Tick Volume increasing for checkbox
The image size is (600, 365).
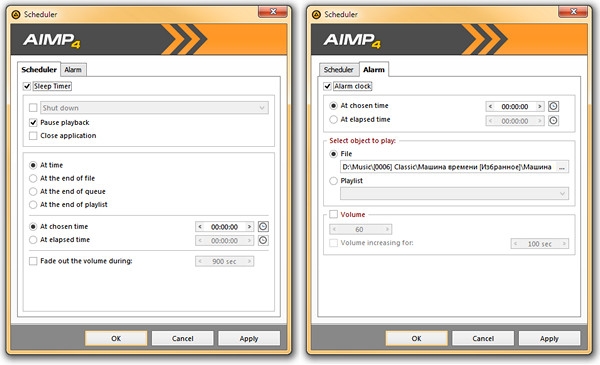click(x=334, y=243)
